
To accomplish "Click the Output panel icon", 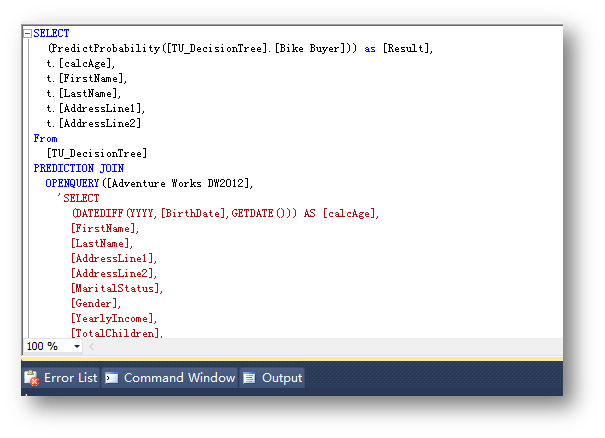I will pos(249,378).
